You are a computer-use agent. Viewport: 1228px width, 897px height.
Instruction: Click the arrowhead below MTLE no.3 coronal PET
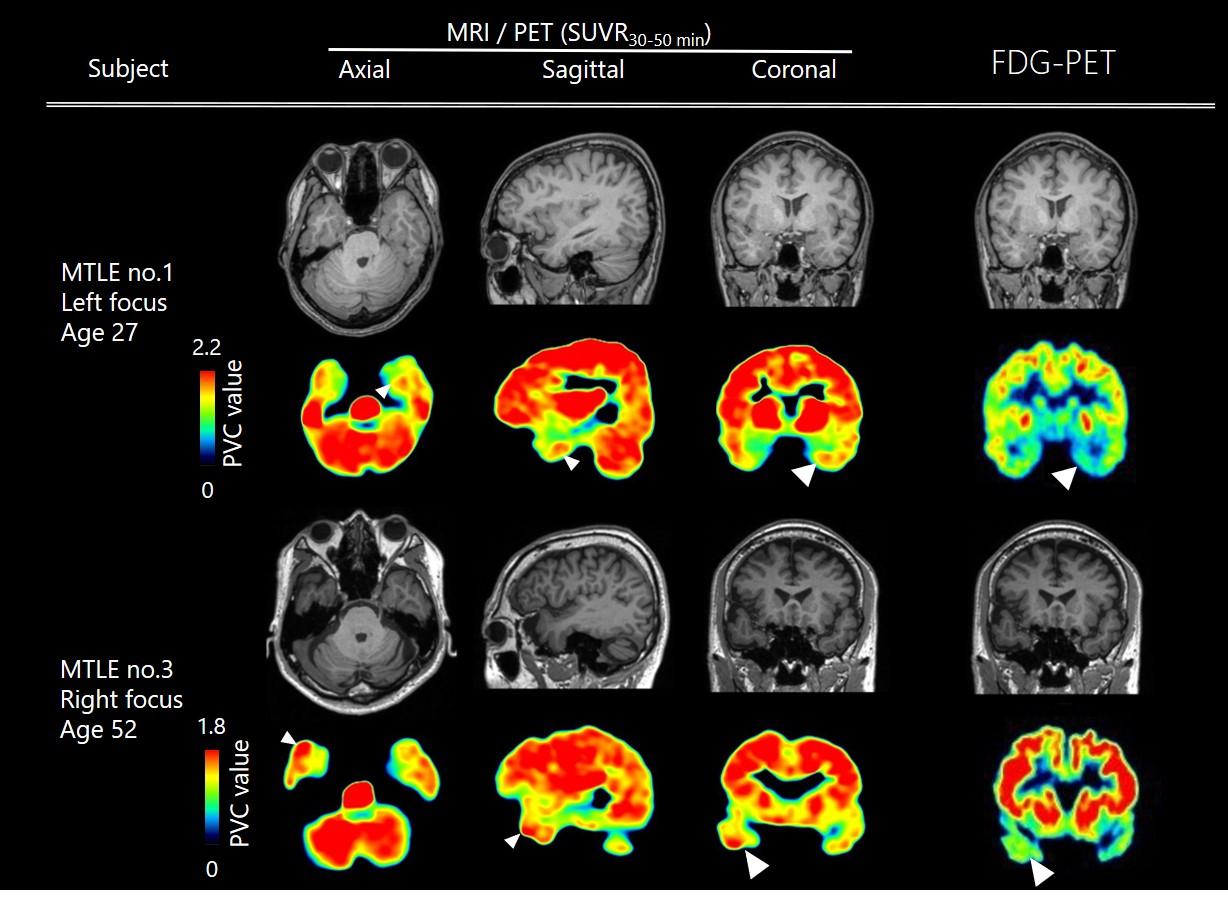click(x=757, y=866)
